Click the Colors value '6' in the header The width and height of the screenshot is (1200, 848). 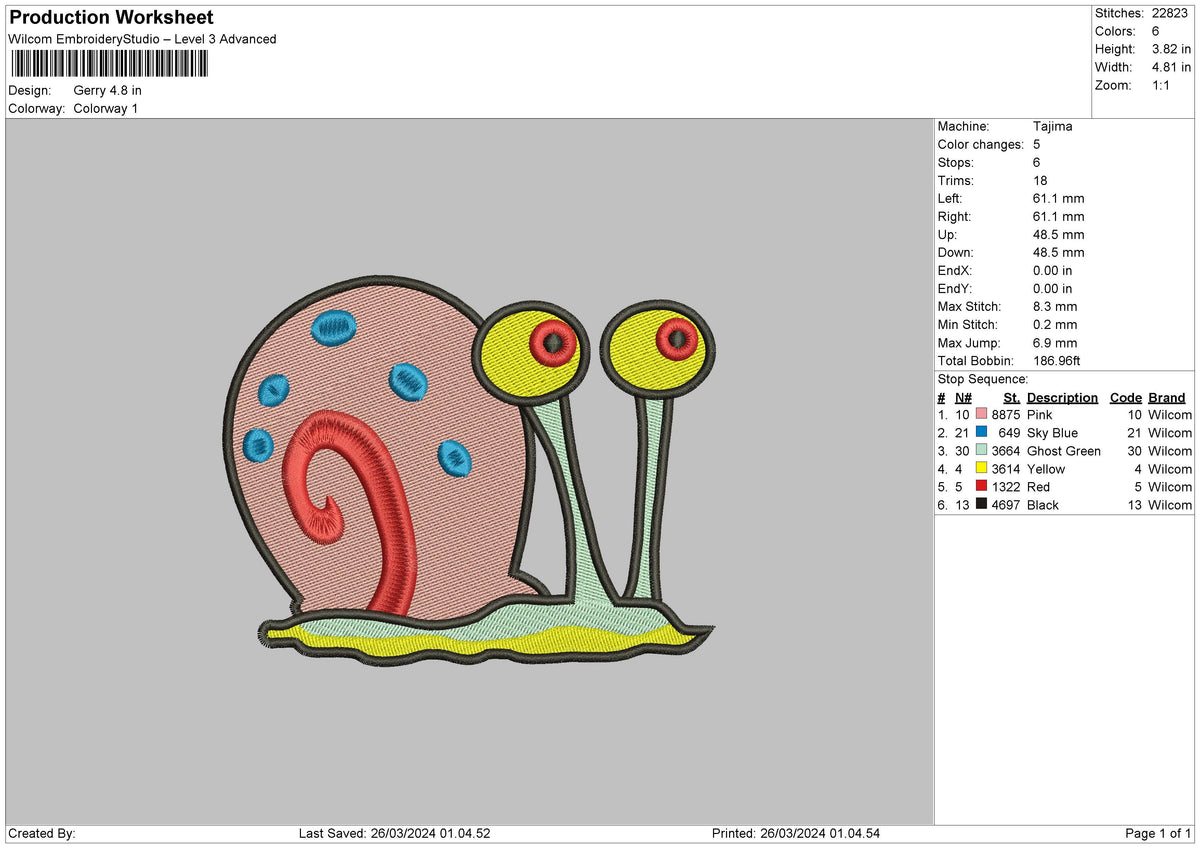[x=1155, y=31]
